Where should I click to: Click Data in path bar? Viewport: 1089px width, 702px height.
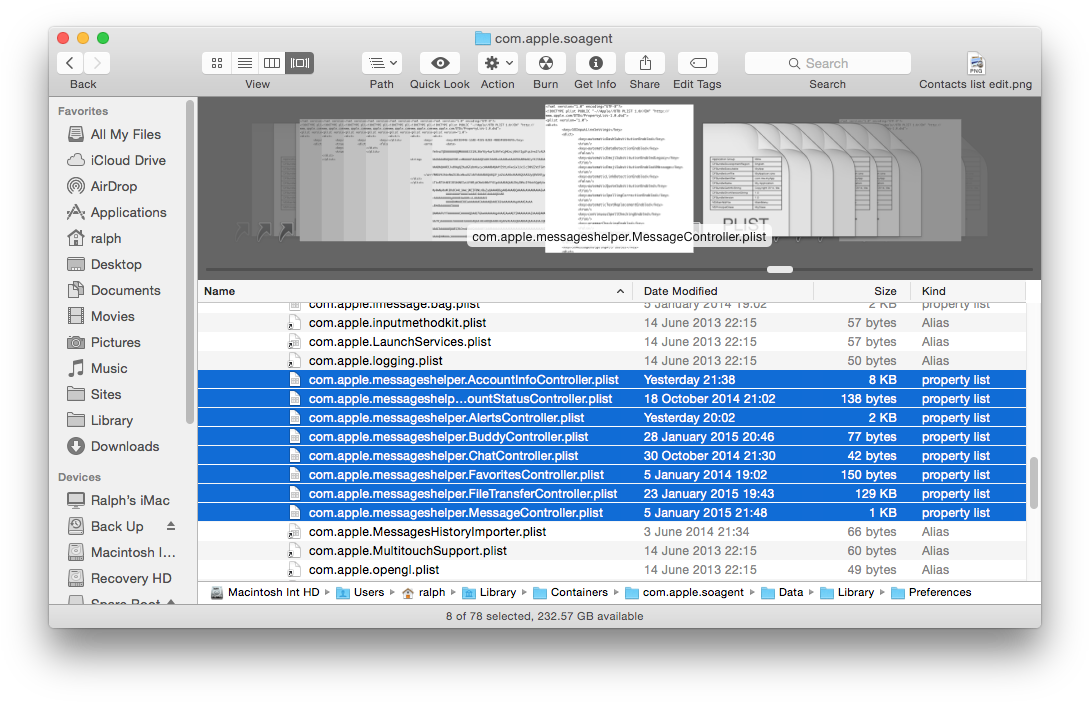[782, 592]
